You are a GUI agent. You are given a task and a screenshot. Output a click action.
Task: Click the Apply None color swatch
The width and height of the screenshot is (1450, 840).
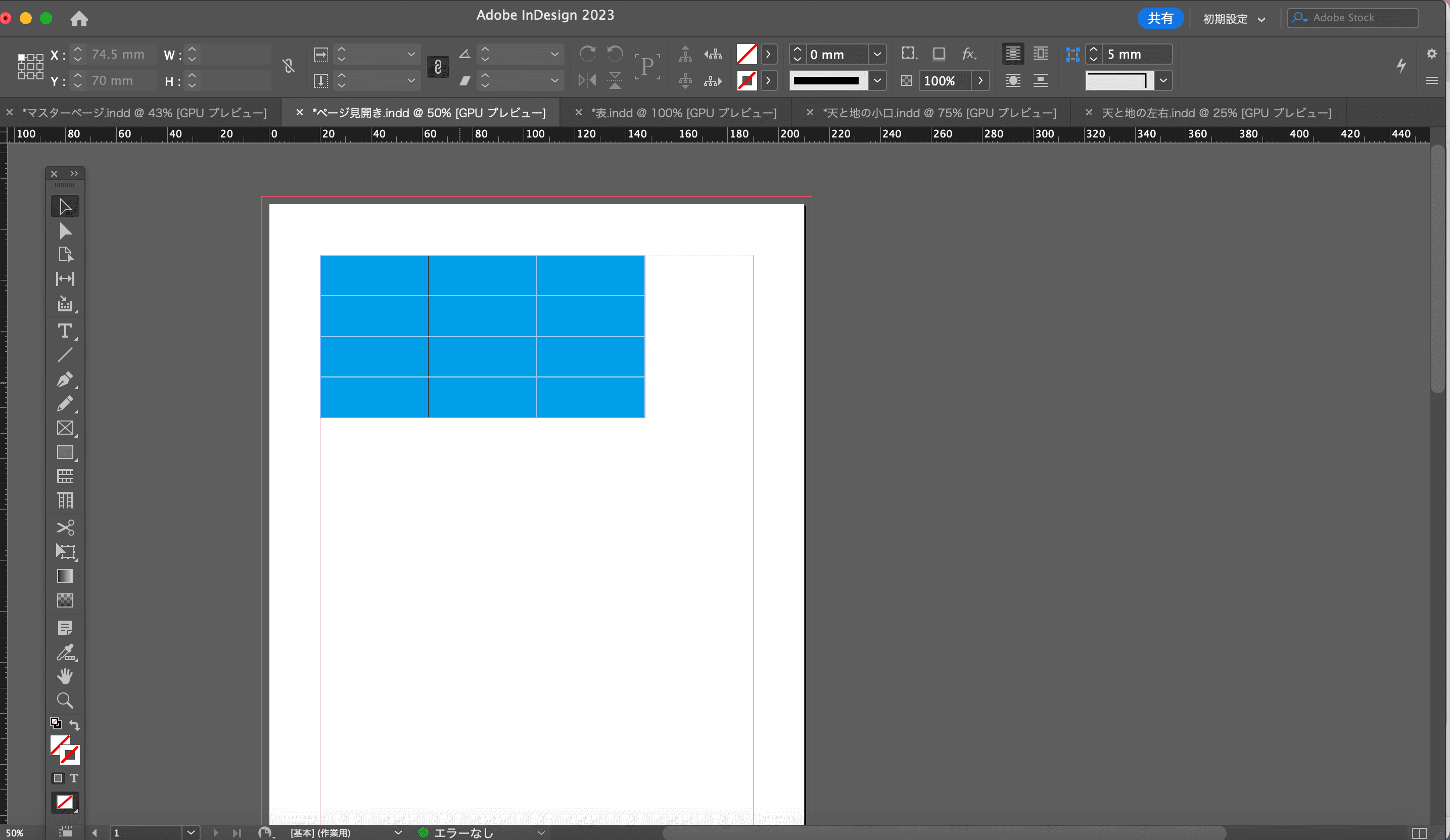65,802
